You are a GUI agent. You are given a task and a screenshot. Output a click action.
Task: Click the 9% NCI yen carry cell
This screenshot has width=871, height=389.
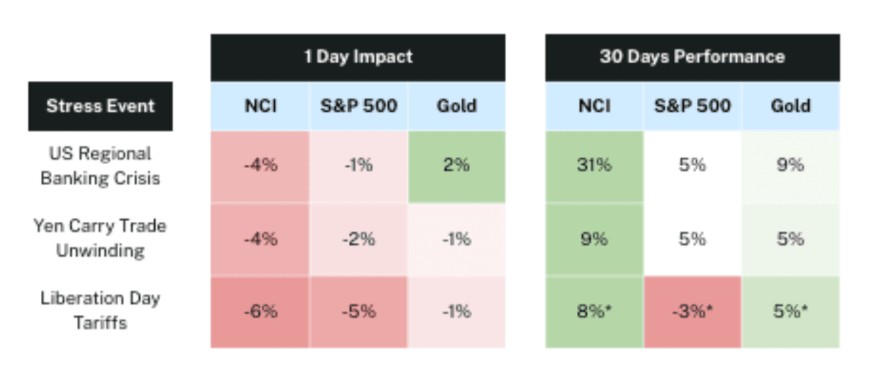click(x=594, y=239)
